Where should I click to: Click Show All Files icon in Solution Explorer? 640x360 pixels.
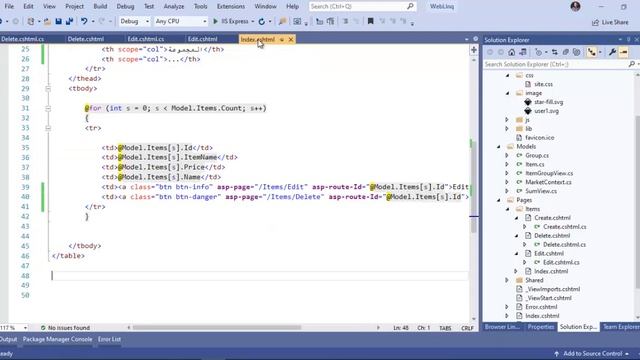click(x=576, y=52)
